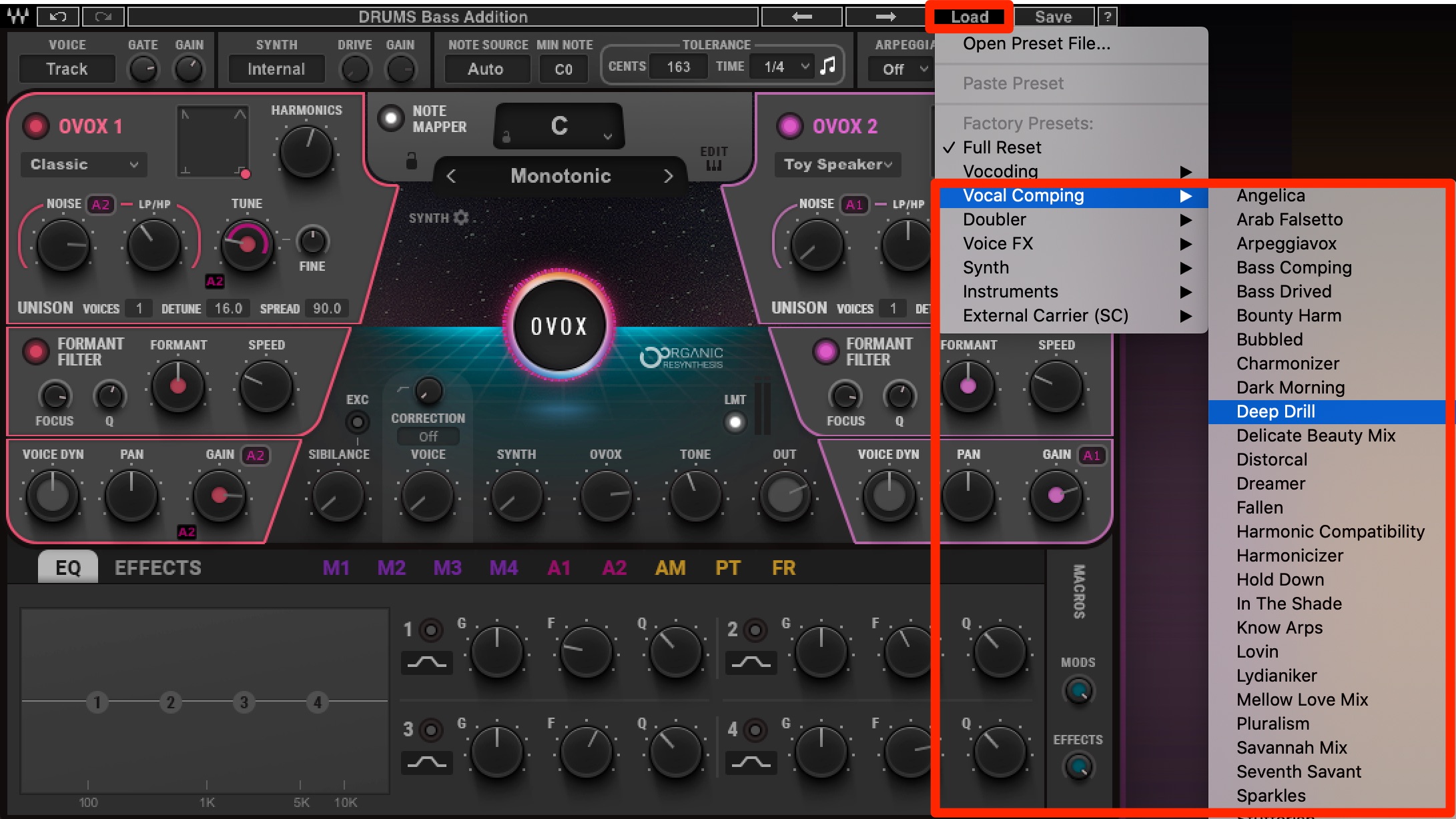Adjust the OVOX 1 HARMONICS knob

[x=306, y=152]
